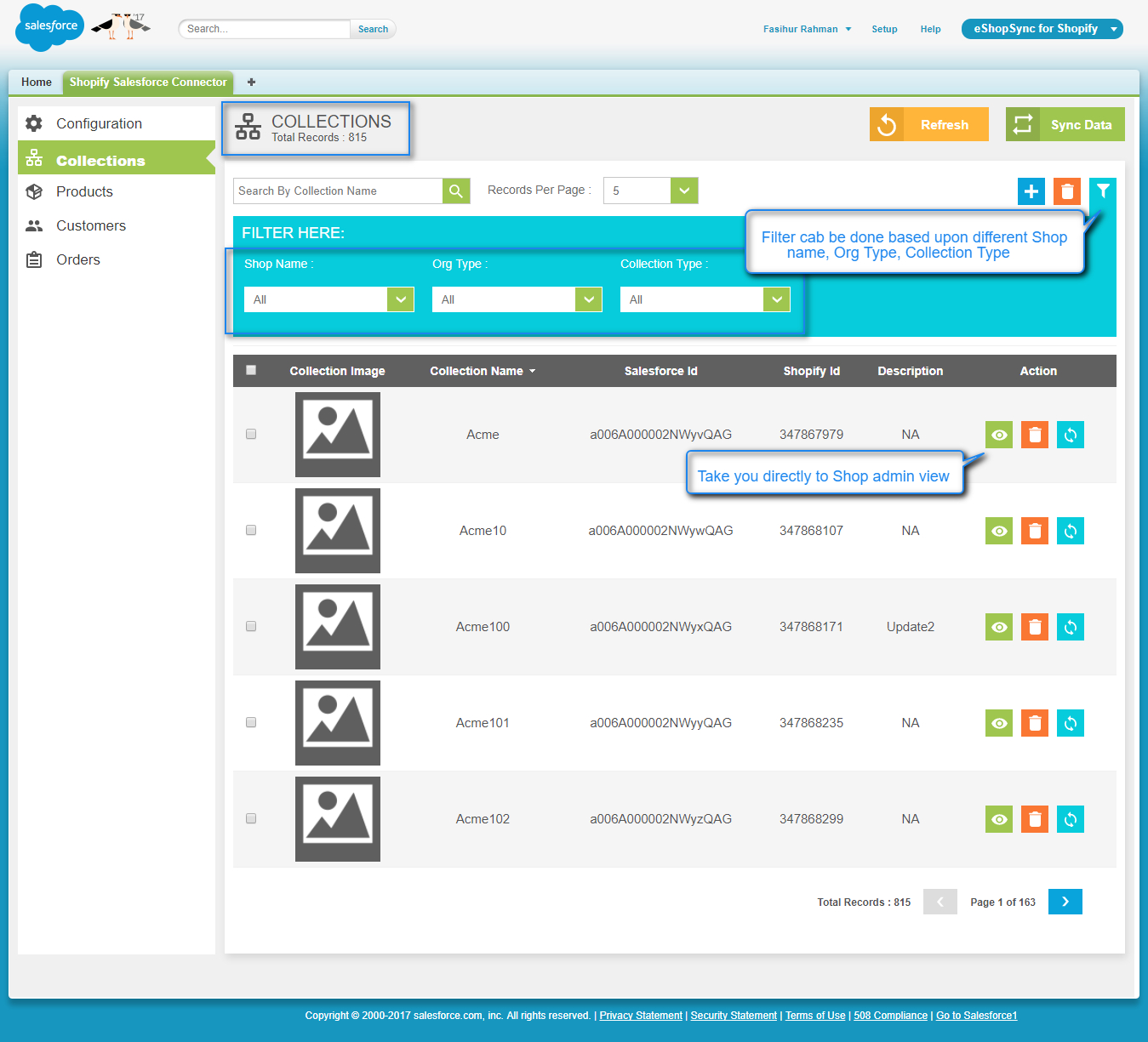
Task: Click the top Search button
Action: [373, 29]
